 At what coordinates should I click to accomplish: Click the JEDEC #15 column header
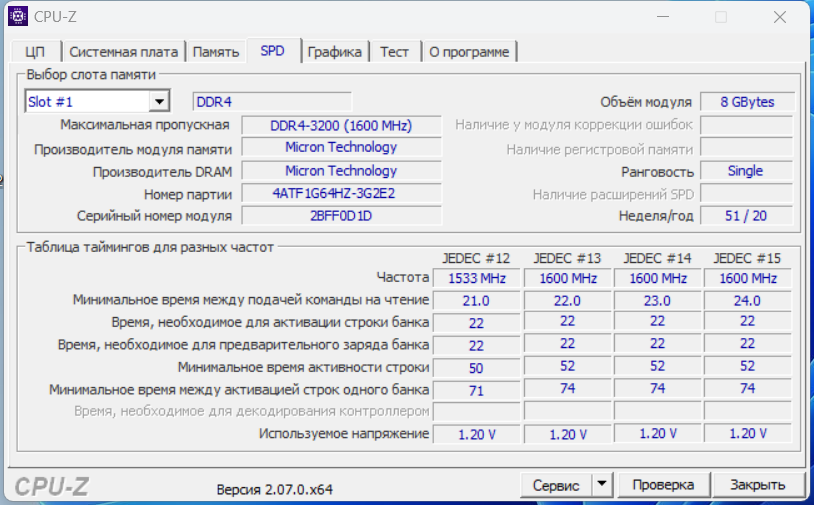click(747, 258)
